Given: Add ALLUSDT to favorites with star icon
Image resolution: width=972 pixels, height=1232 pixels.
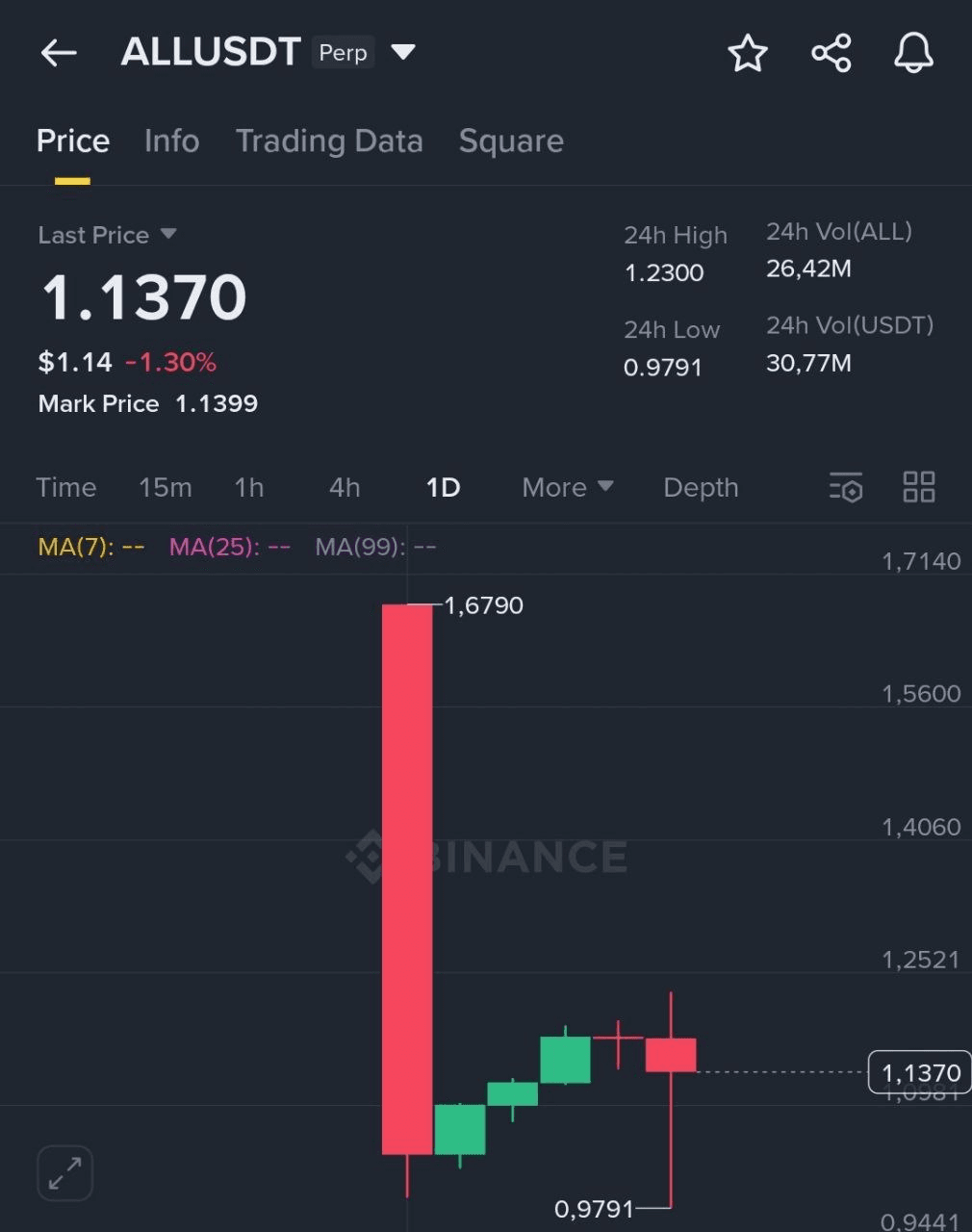Looking at the screenshot, I should point(748,53).
